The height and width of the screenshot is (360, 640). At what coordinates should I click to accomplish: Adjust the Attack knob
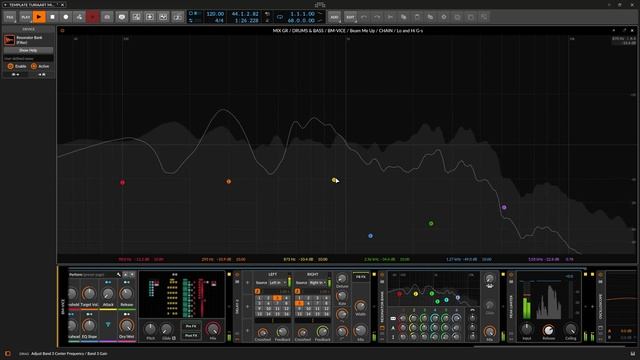108,294
